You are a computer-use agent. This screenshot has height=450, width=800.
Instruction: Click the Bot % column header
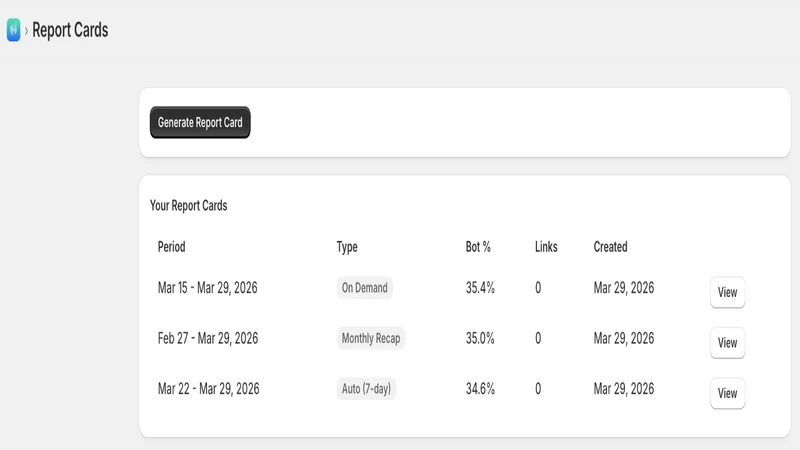point(478,247)
